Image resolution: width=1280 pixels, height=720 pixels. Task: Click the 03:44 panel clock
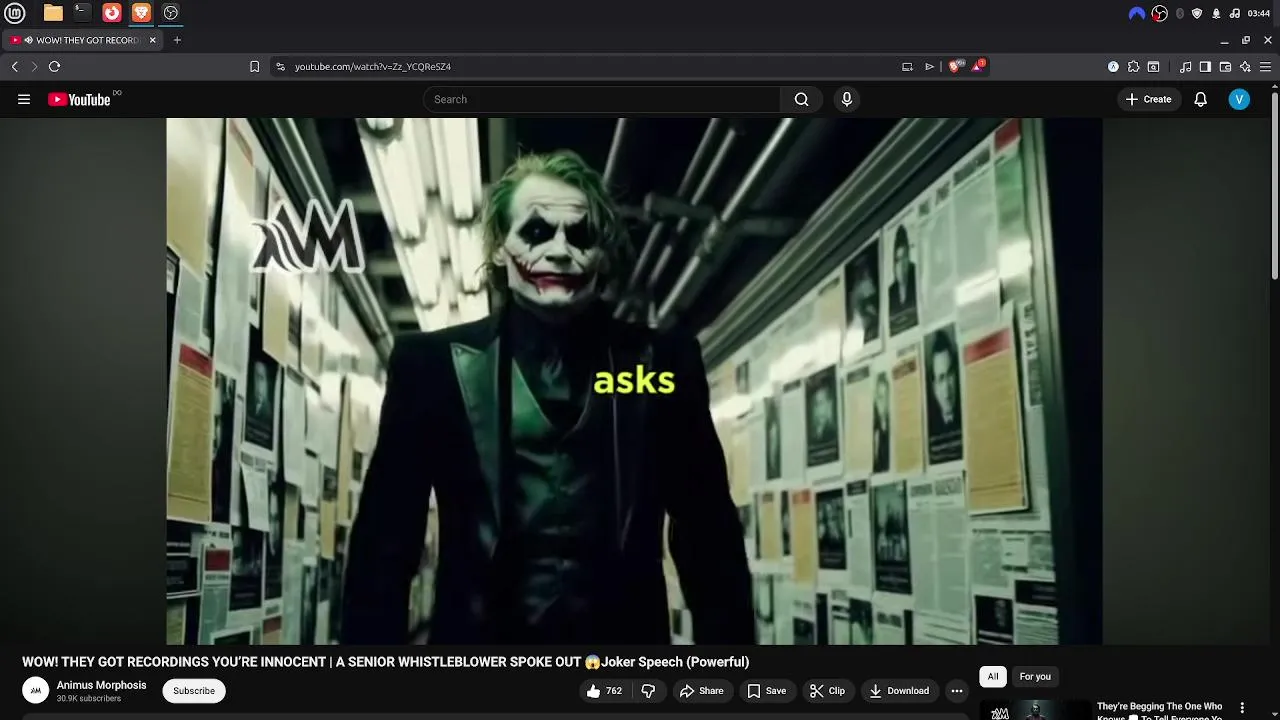tap(1259, 13)
